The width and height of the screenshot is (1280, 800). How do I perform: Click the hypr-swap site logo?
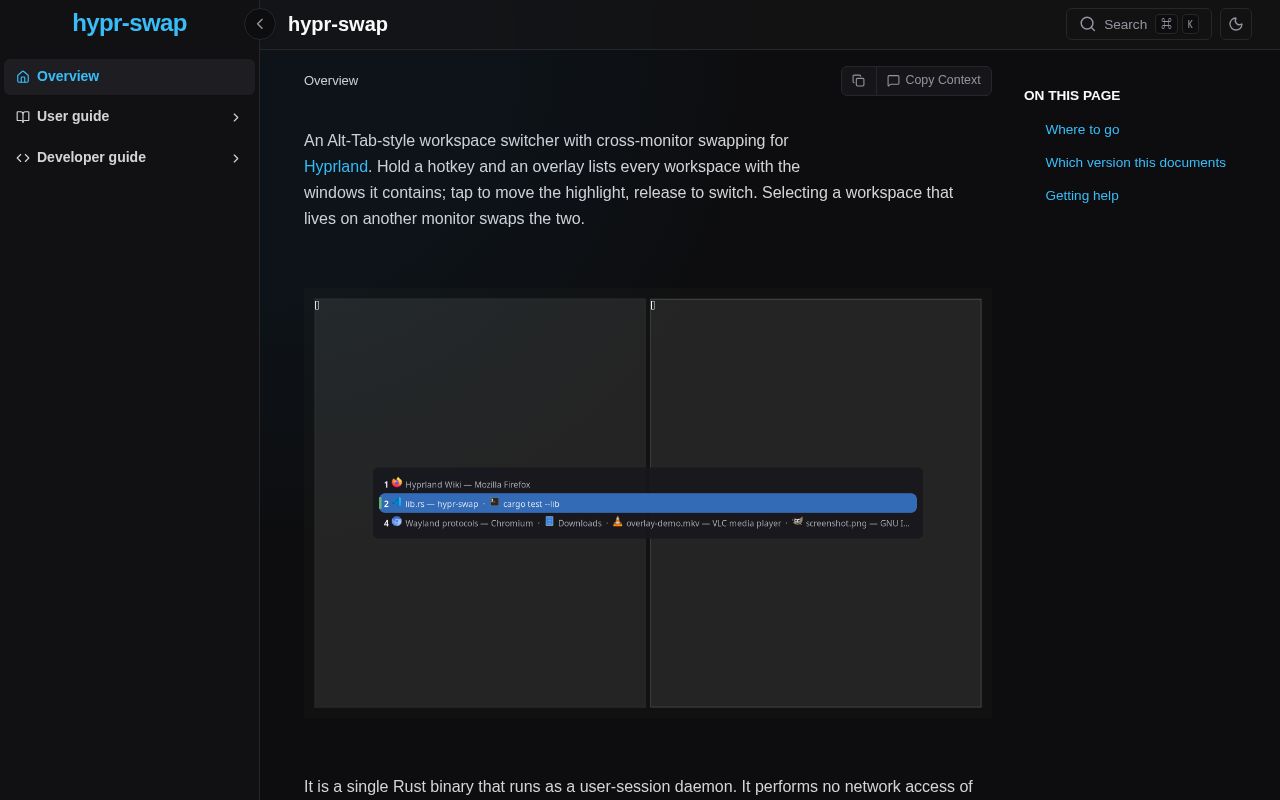[x=129, y=23]
